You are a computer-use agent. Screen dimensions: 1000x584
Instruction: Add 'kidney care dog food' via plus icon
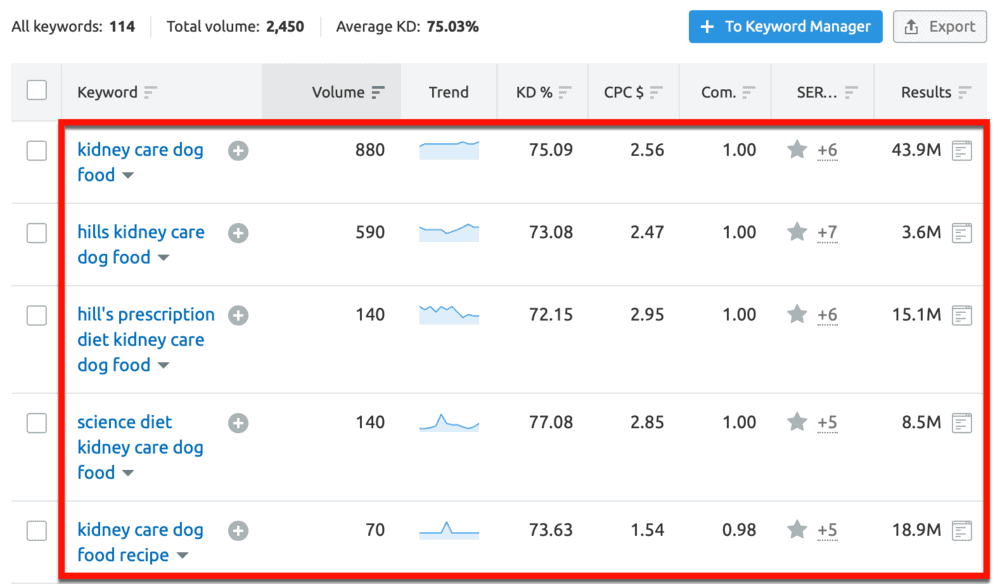(238, 150)
